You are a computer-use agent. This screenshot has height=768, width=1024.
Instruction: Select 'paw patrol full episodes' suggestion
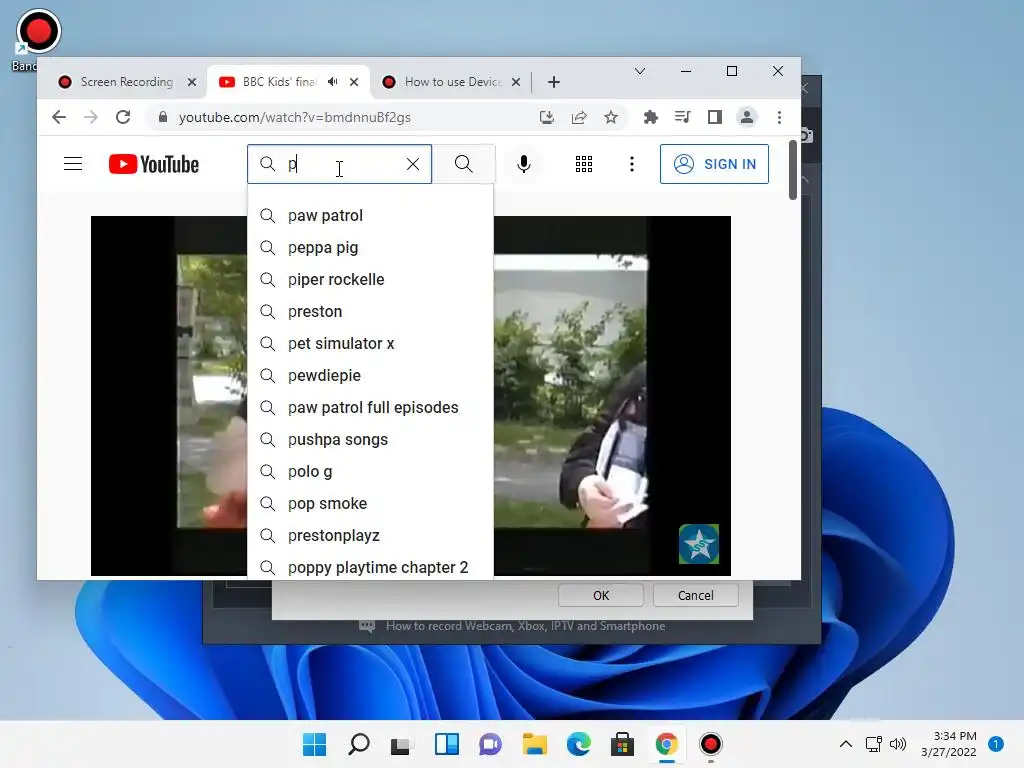tap(370, 408)
